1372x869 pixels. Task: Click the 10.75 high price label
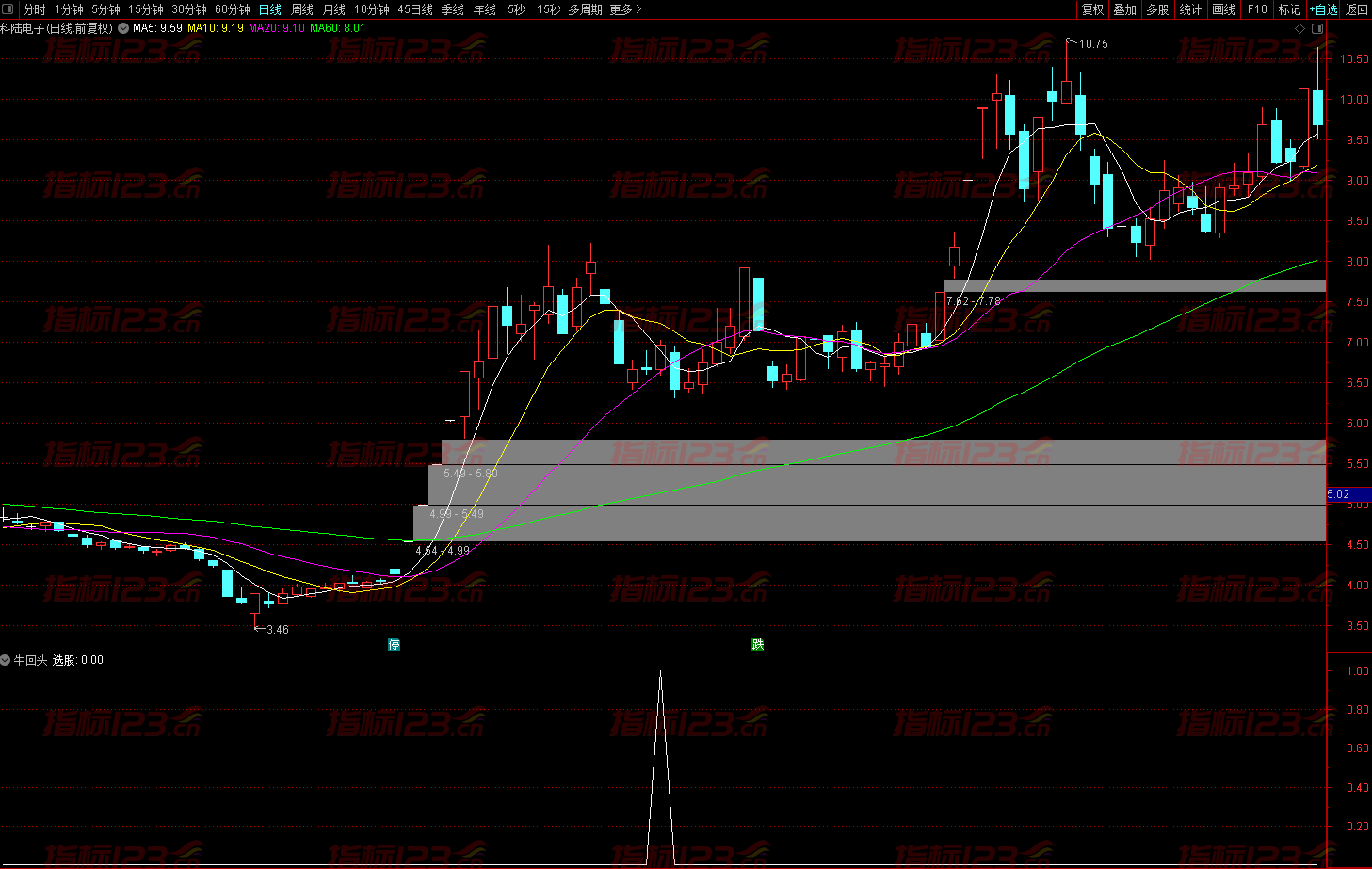coord(1093,44)
